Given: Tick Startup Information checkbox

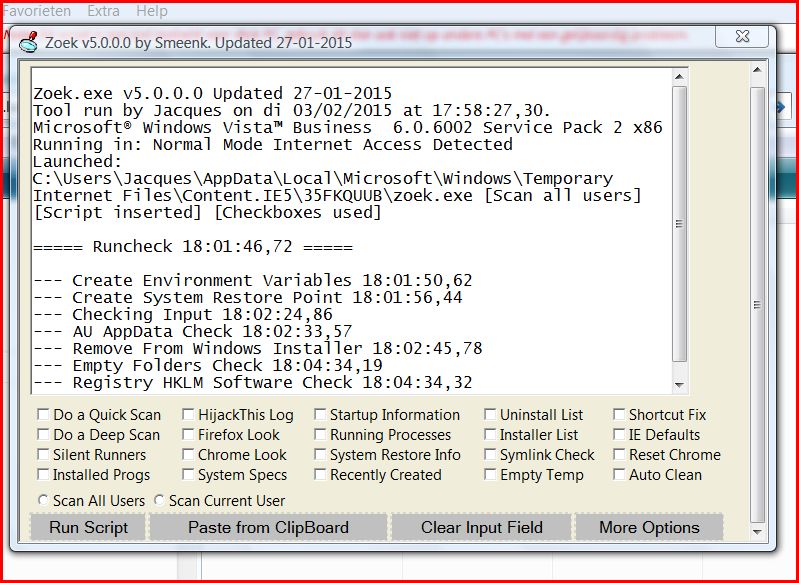Looking at the screenshot, I should pyautogui.click(x=320, y=414).
